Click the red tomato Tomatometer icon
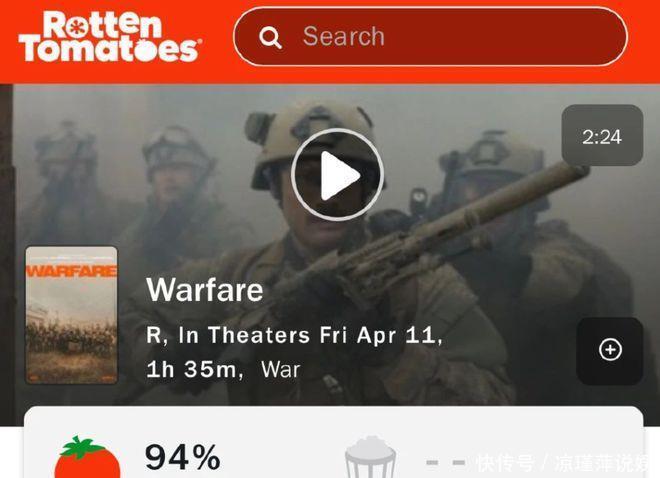Image resolution: width=660 pixels, height=478 pixels. point(87,458)
